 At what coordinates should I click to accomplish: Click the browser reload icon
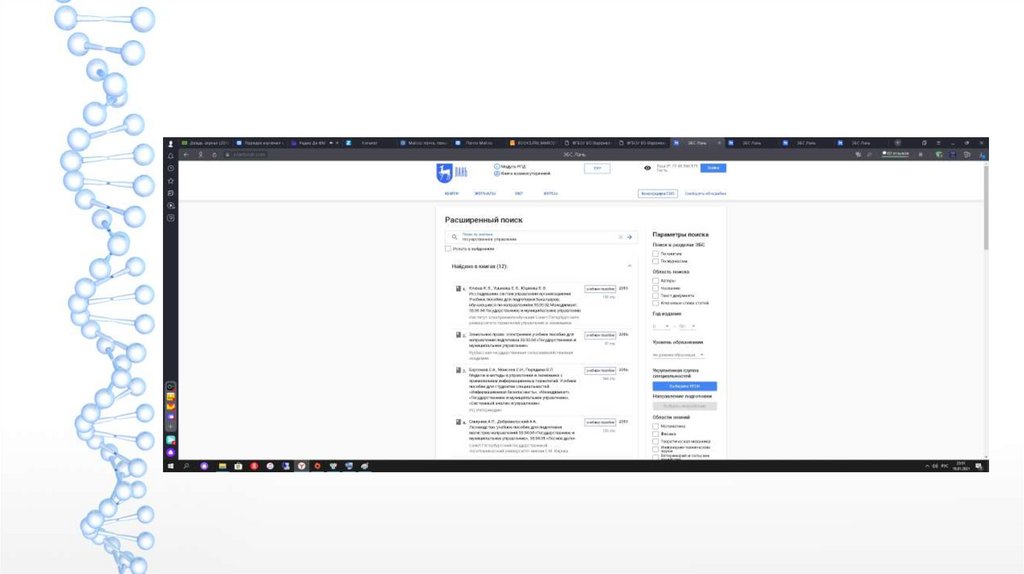[214, 155]
